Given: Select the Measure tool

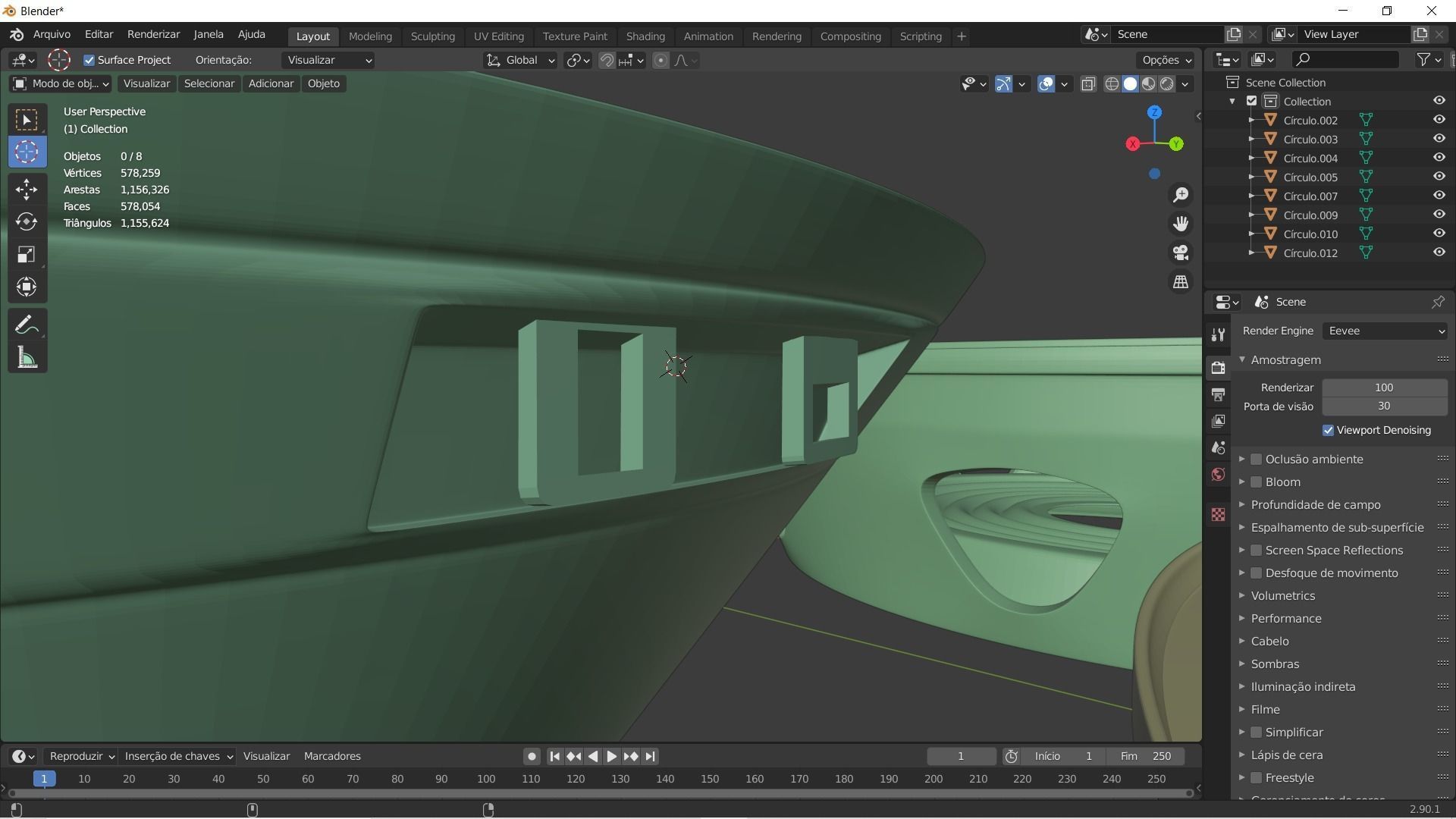Looking at the screenshot, I should pyautogui.click(x=27, y=358).
